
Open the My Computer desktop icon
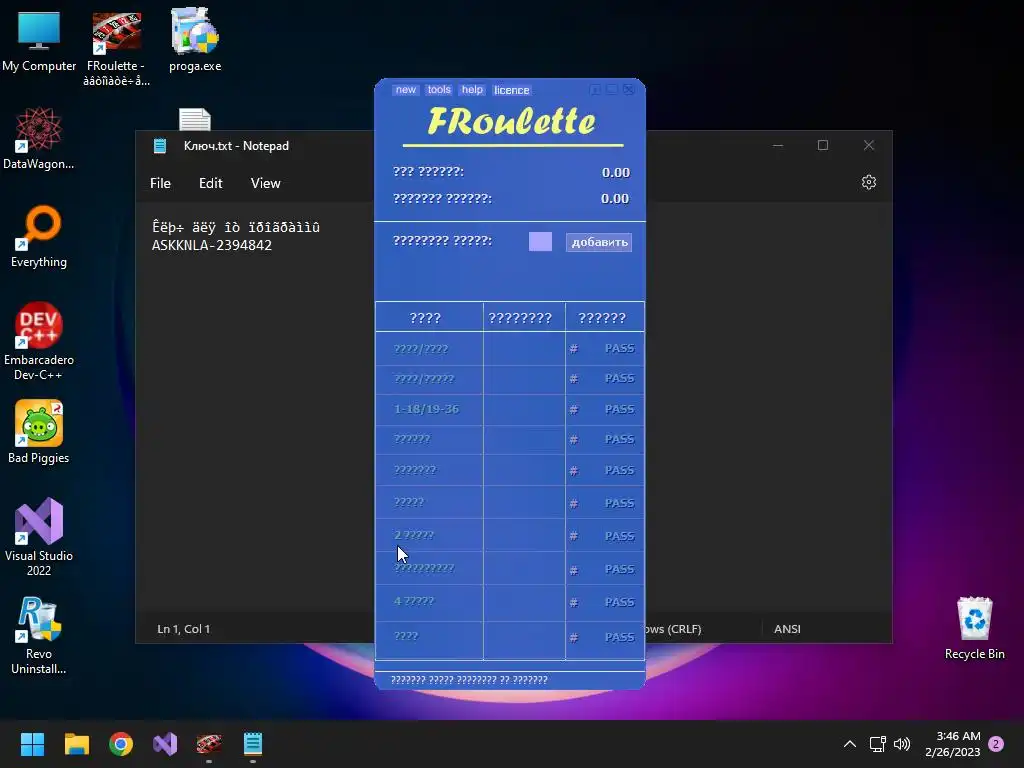39,42
